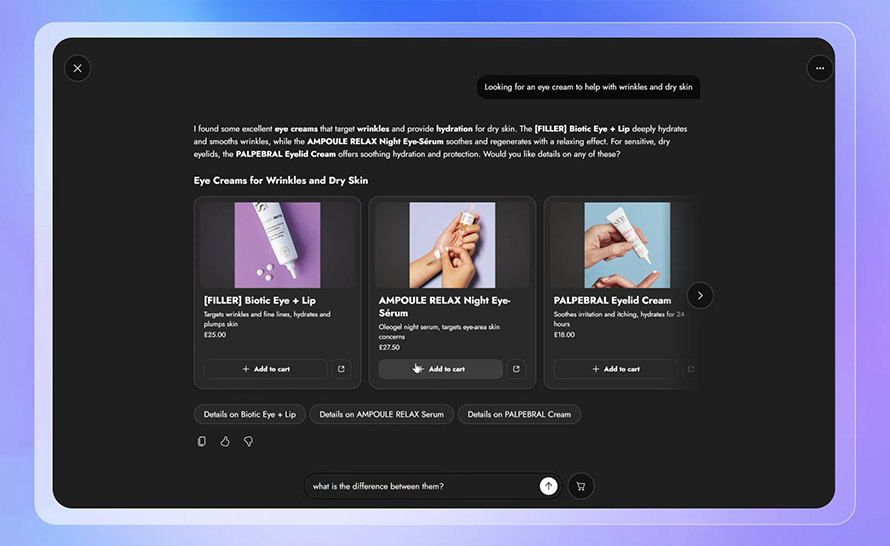Give the response a thumbs up
The width and height of the screenshot is (890, 546).
click(x=225, y=441)
